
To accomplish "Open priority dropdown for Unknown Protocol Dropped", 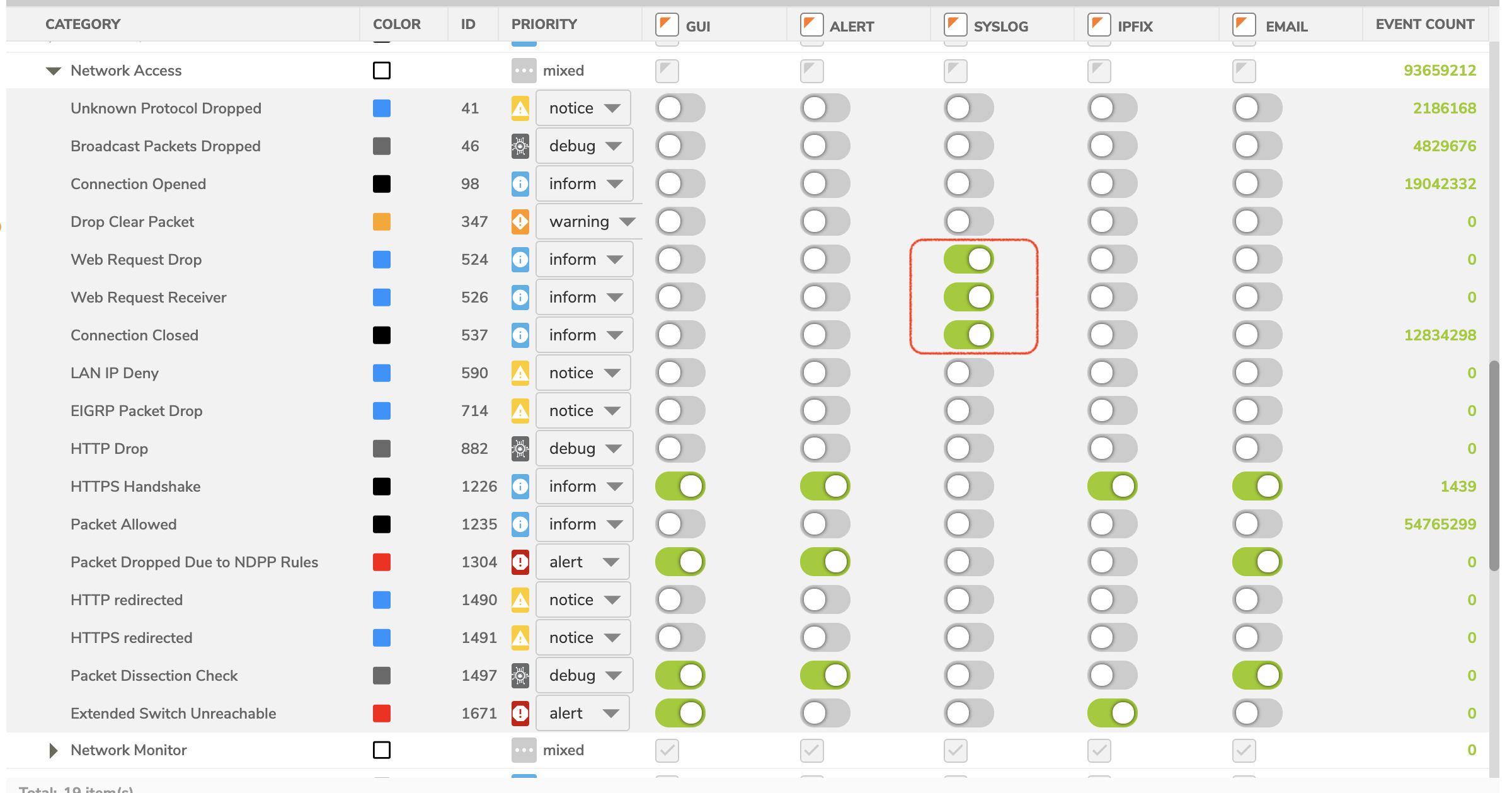I will (583, 108).
